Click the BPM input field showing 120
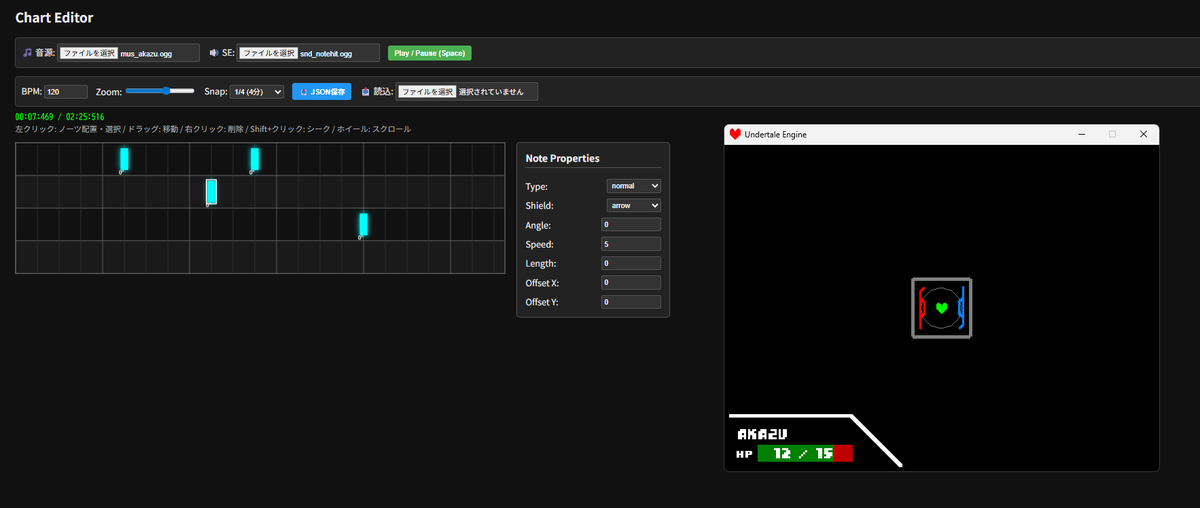 66,92
